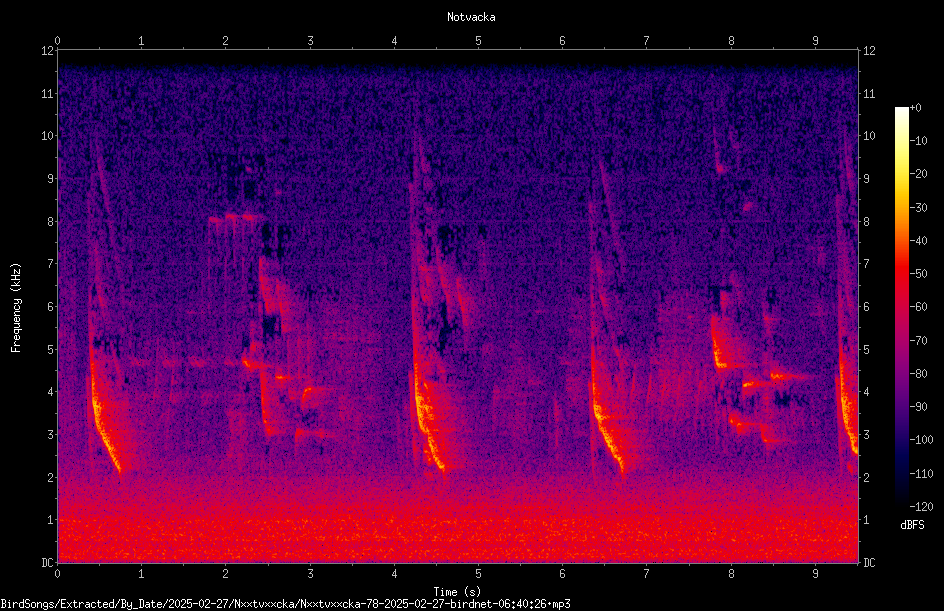Click the 6 kHz label on right frequency axis

coord(866,306)
